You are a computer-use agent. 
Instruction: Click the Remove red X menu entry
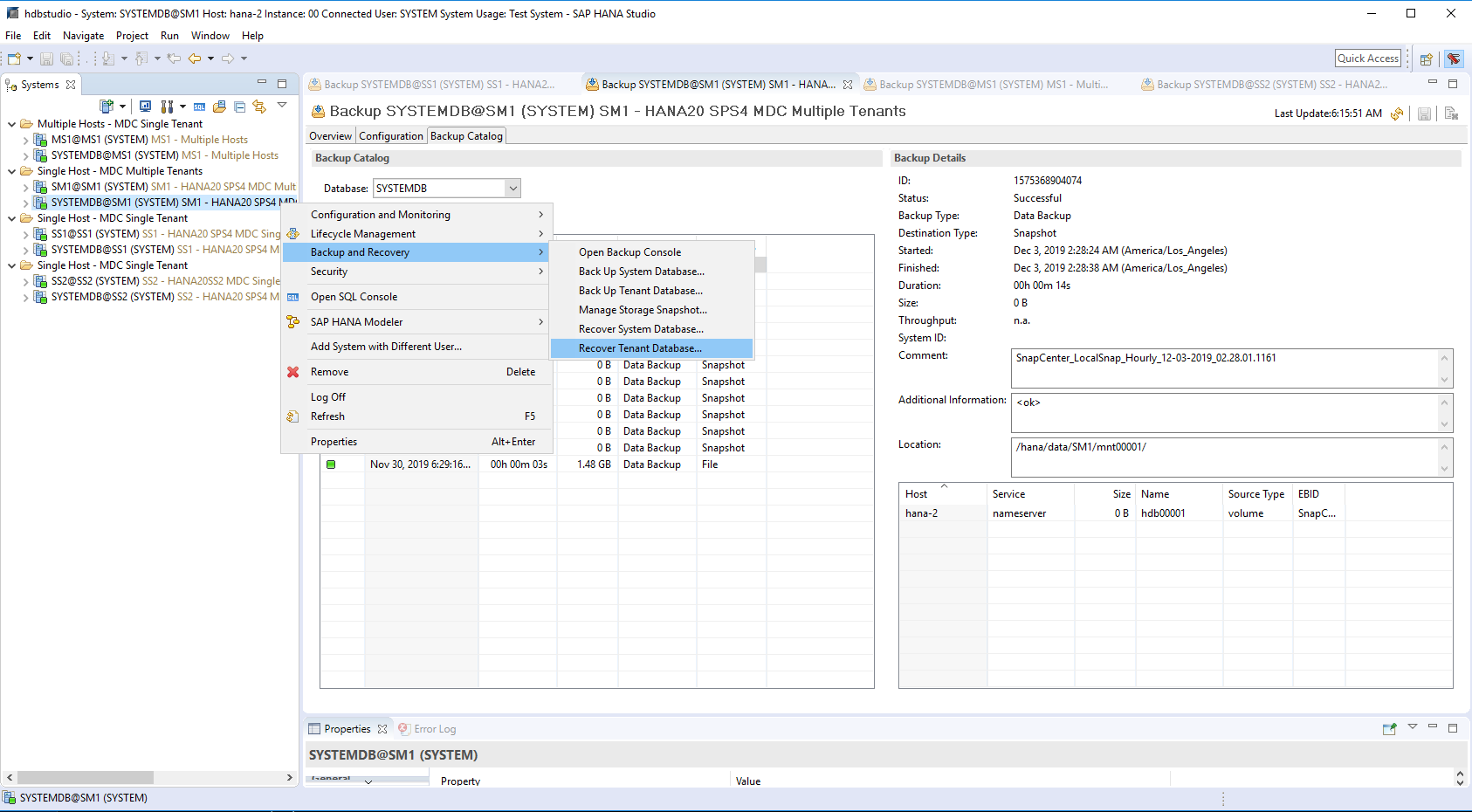point(329,372)
